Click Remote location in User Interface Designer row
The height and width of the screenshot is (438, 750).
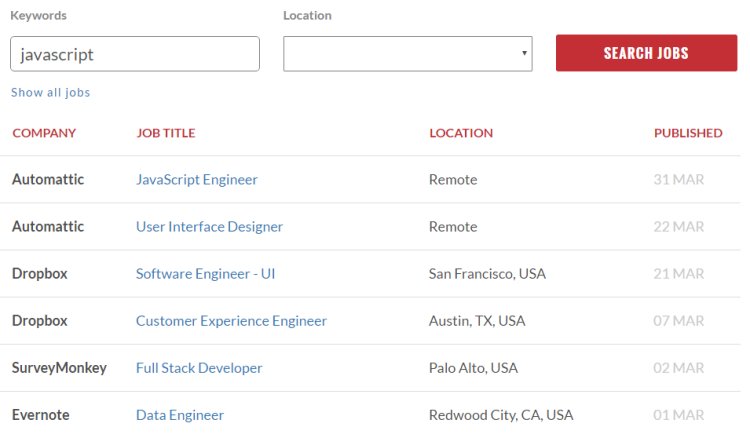click(453, 226)
